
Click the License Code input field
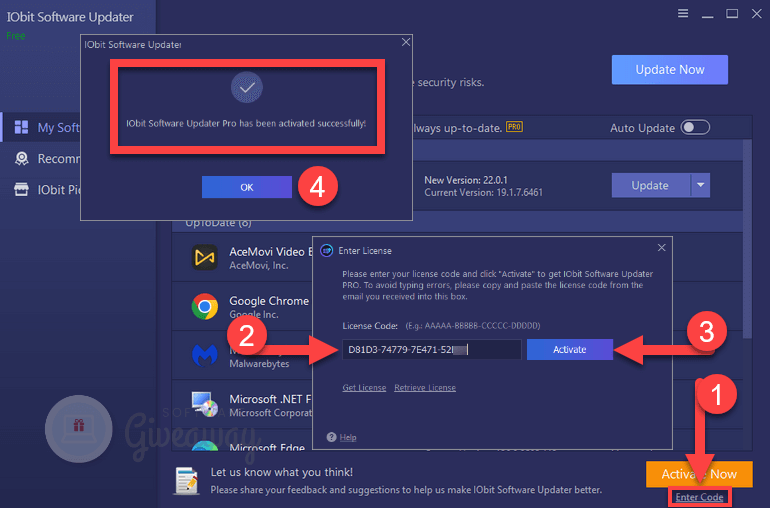(431, 349)
